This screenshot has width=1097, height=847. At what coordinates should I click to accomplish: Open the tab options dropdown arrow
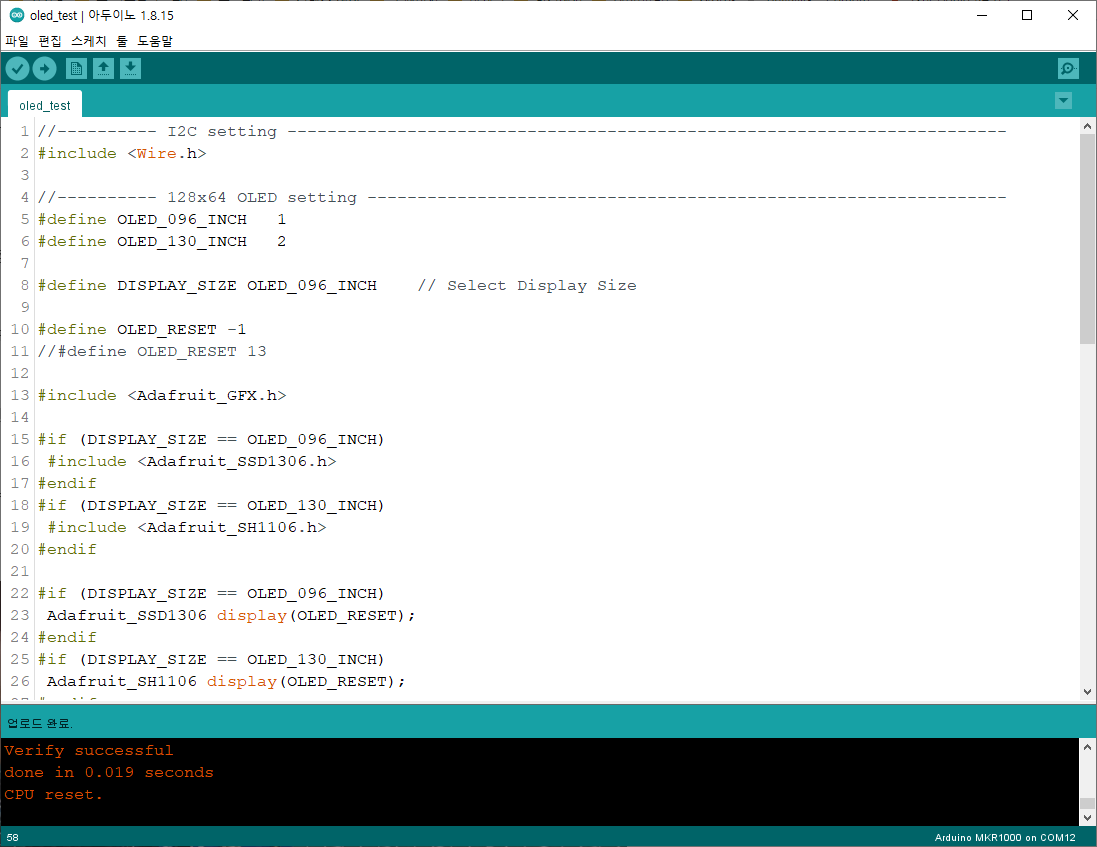[1063, 101]
